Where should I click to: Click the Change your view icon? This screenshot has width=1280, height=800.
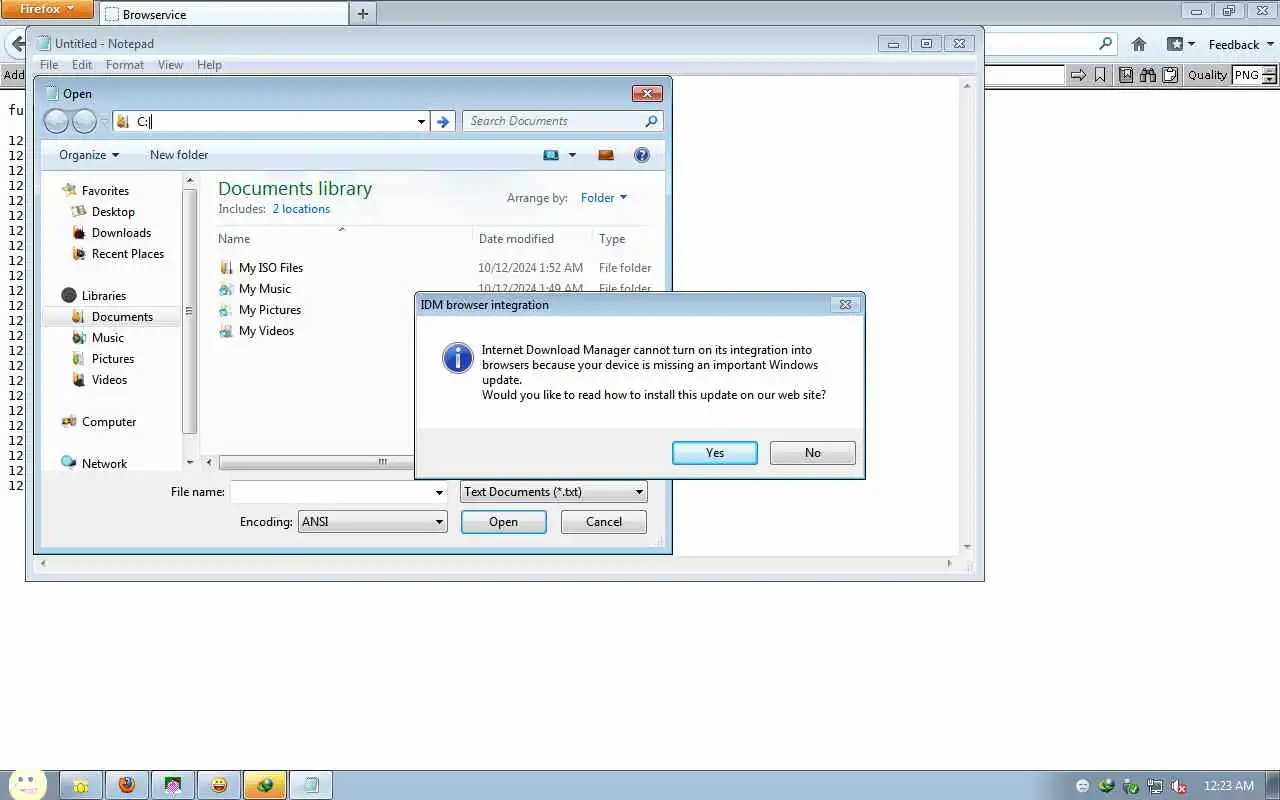coord(551,155)
